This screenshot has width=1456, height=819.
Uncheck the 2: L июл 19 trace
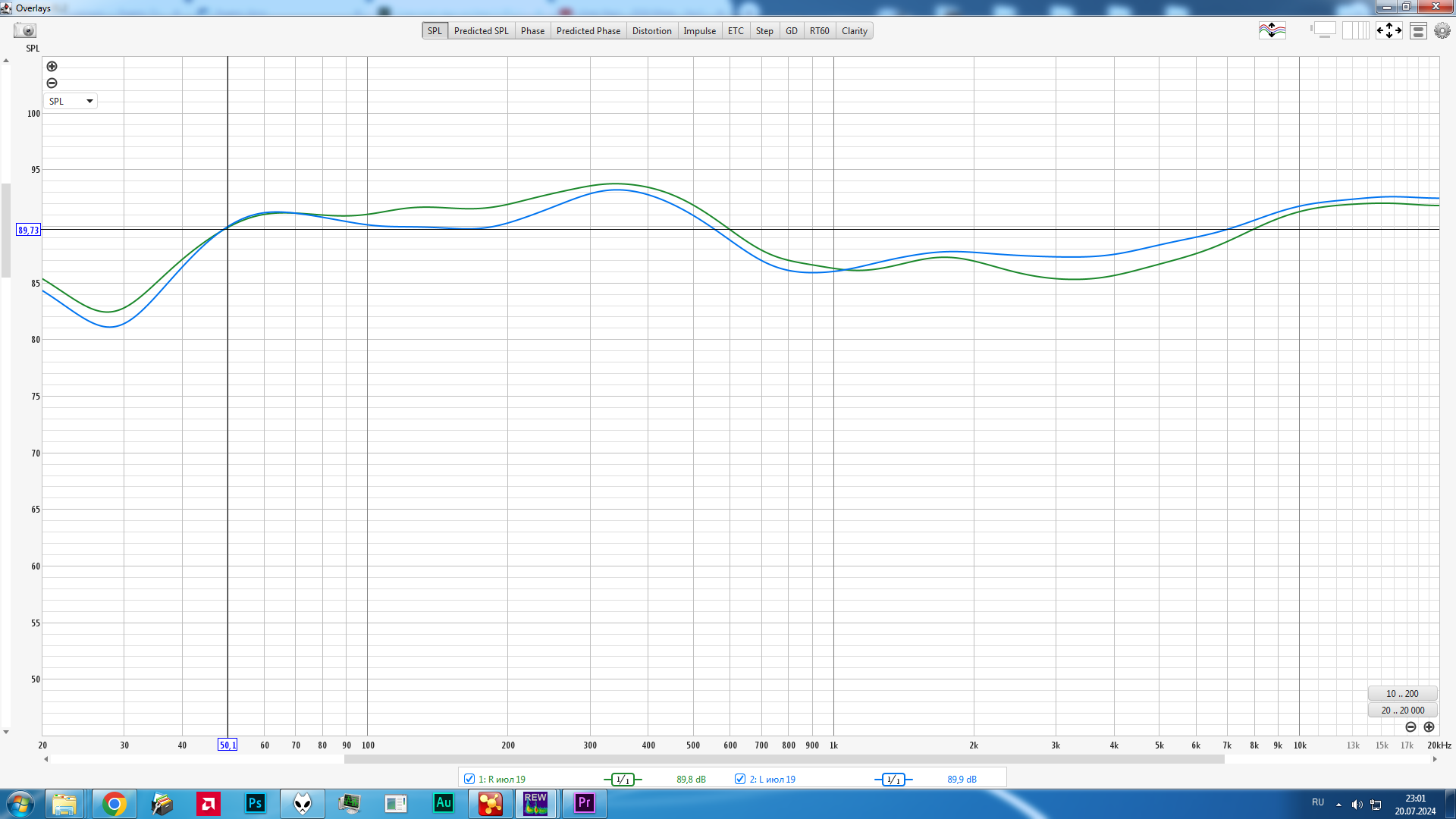point(740,779)
